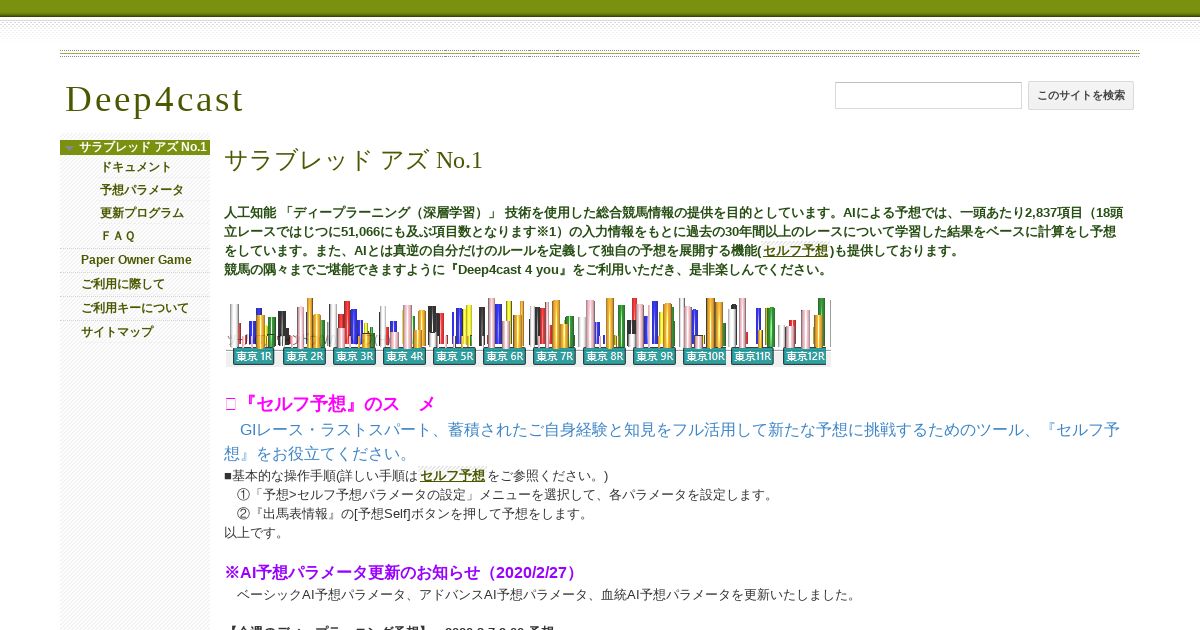Viewport: 1200px width, 630px height.
Task: Follow セルフ予想 link in intro paragraph
Action: pos(796,251)
